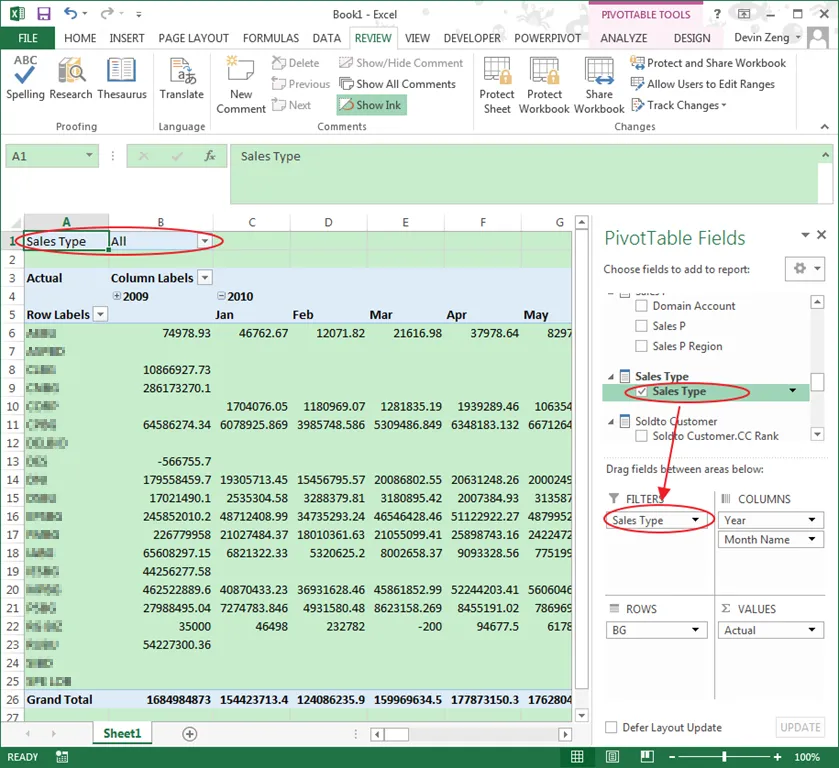Open the Share Workbook tool

click(599, 85)
